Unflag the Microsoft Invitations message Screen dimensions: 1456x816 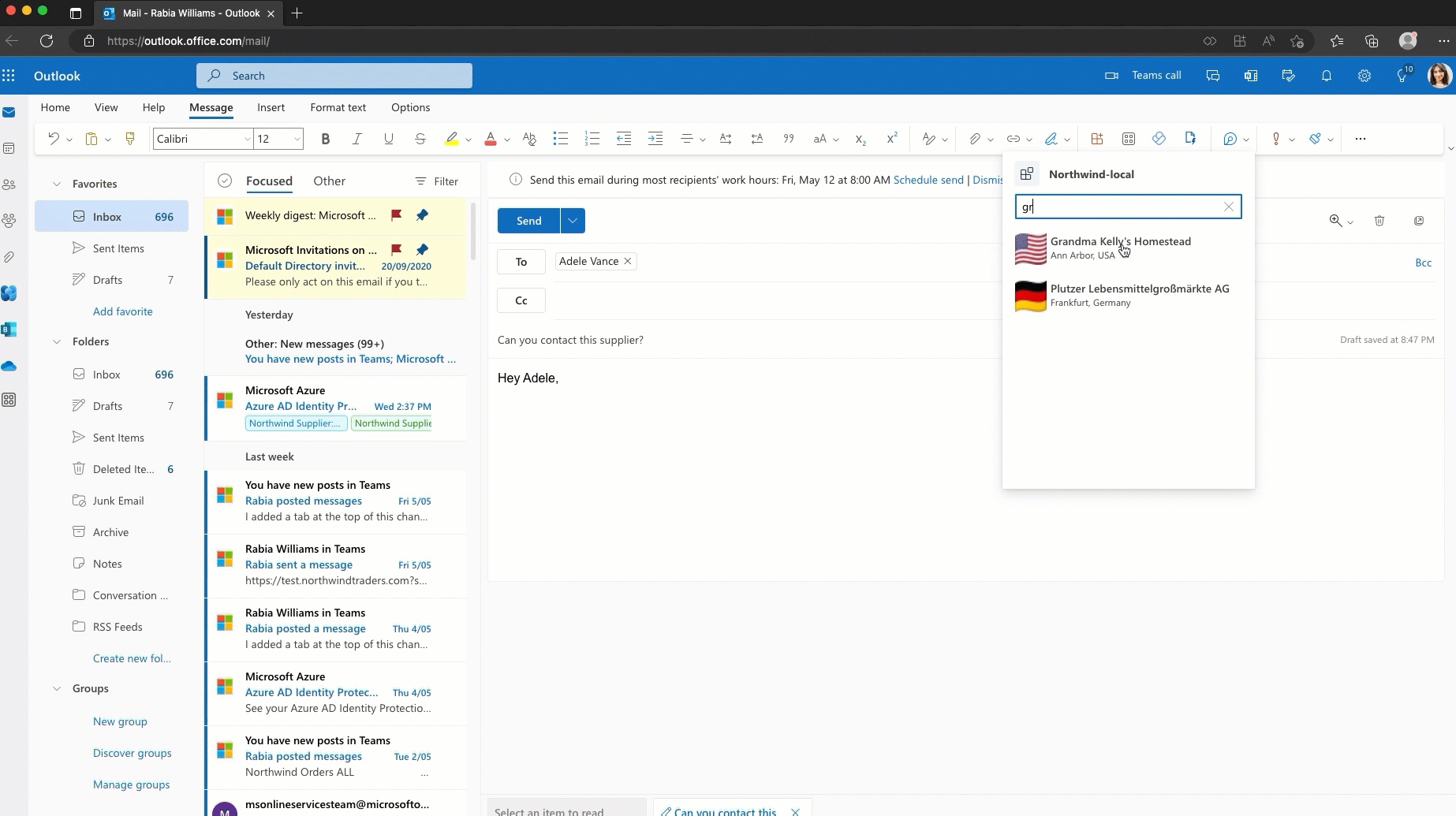pyautogui.click(x=397, y=249)
